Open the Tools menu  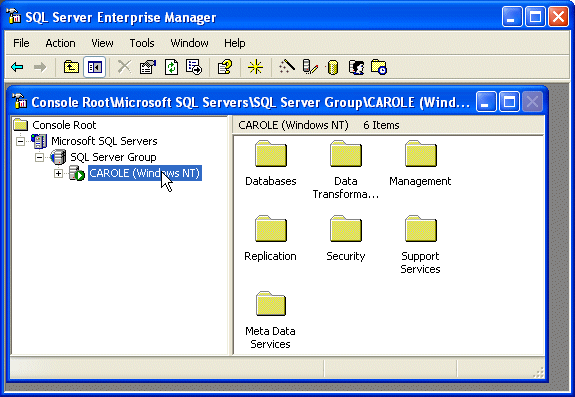(x=142, y=43)
